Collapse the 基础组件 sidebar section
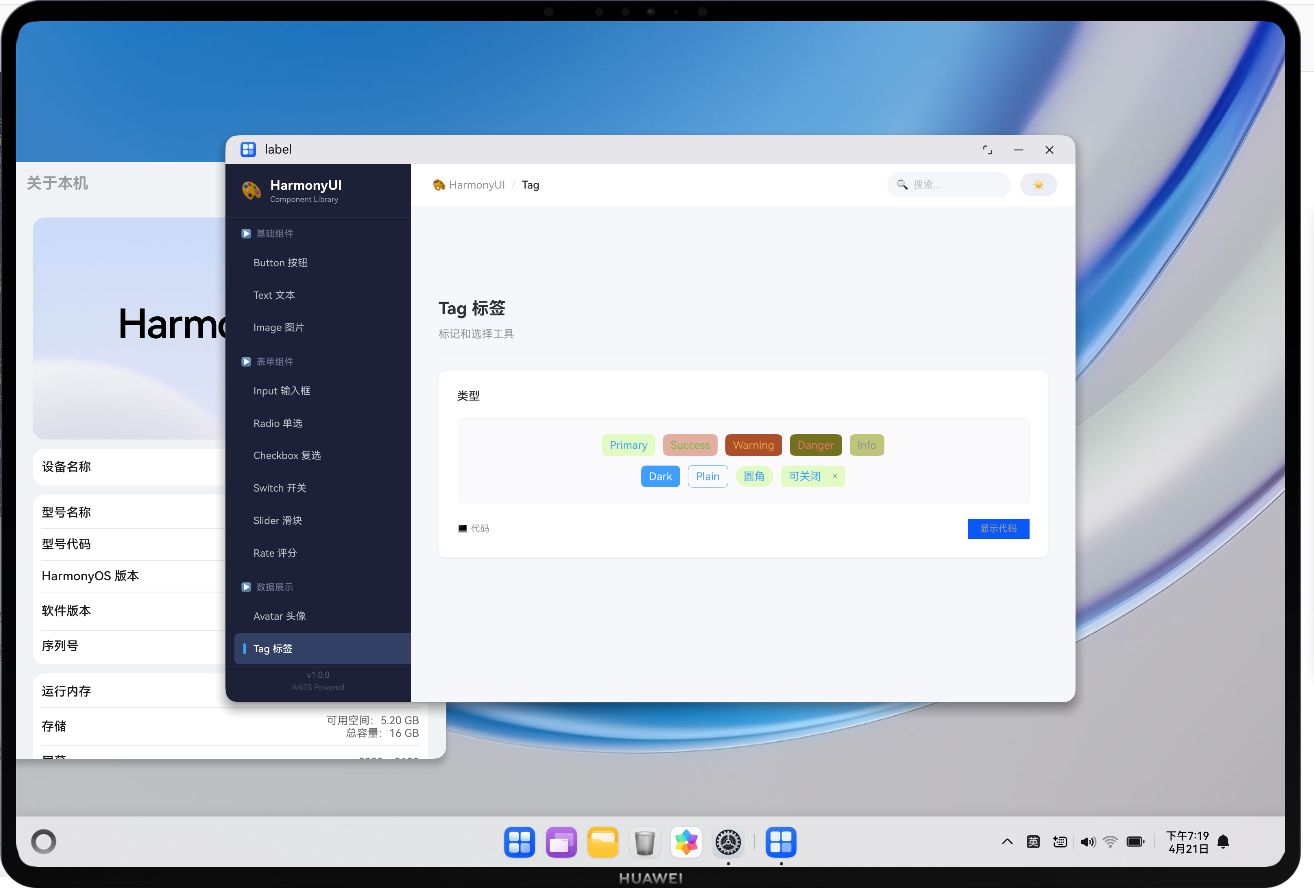The image size is (1314, 888). tap(268, 233)
